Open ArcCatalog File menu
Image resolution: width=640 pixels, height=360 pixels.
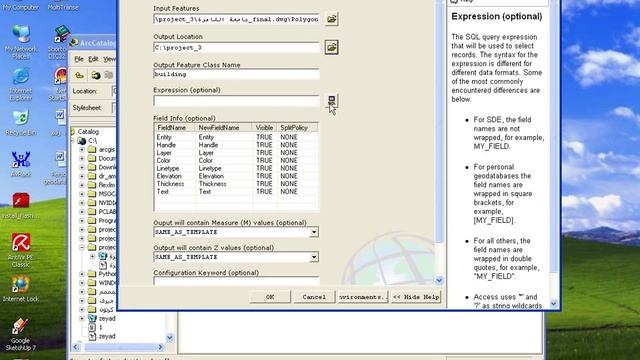(x=79, y=59)
